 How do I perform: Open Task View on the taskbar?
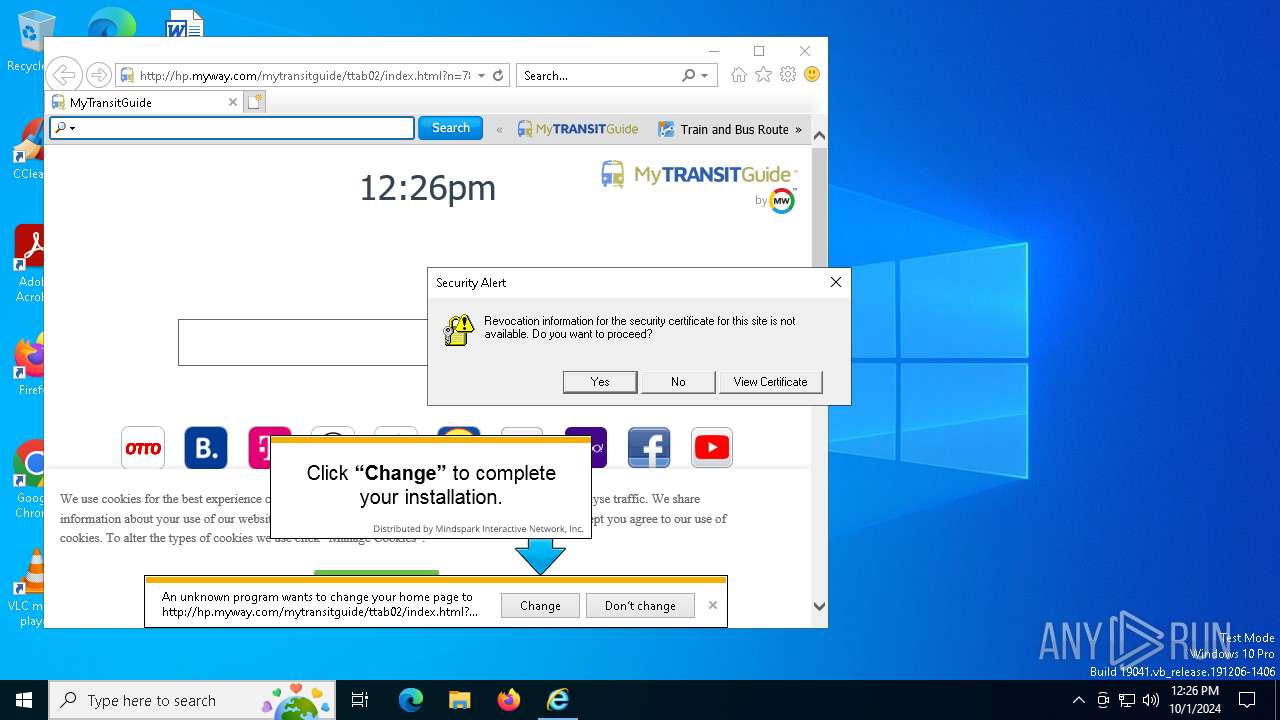coord(360,700)
